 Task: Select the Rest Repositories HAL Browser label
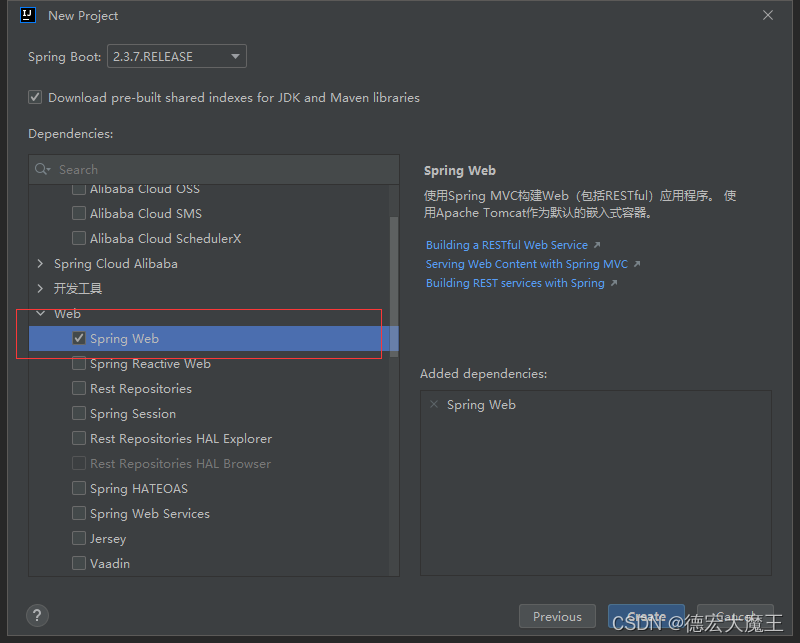pos(180,463)
